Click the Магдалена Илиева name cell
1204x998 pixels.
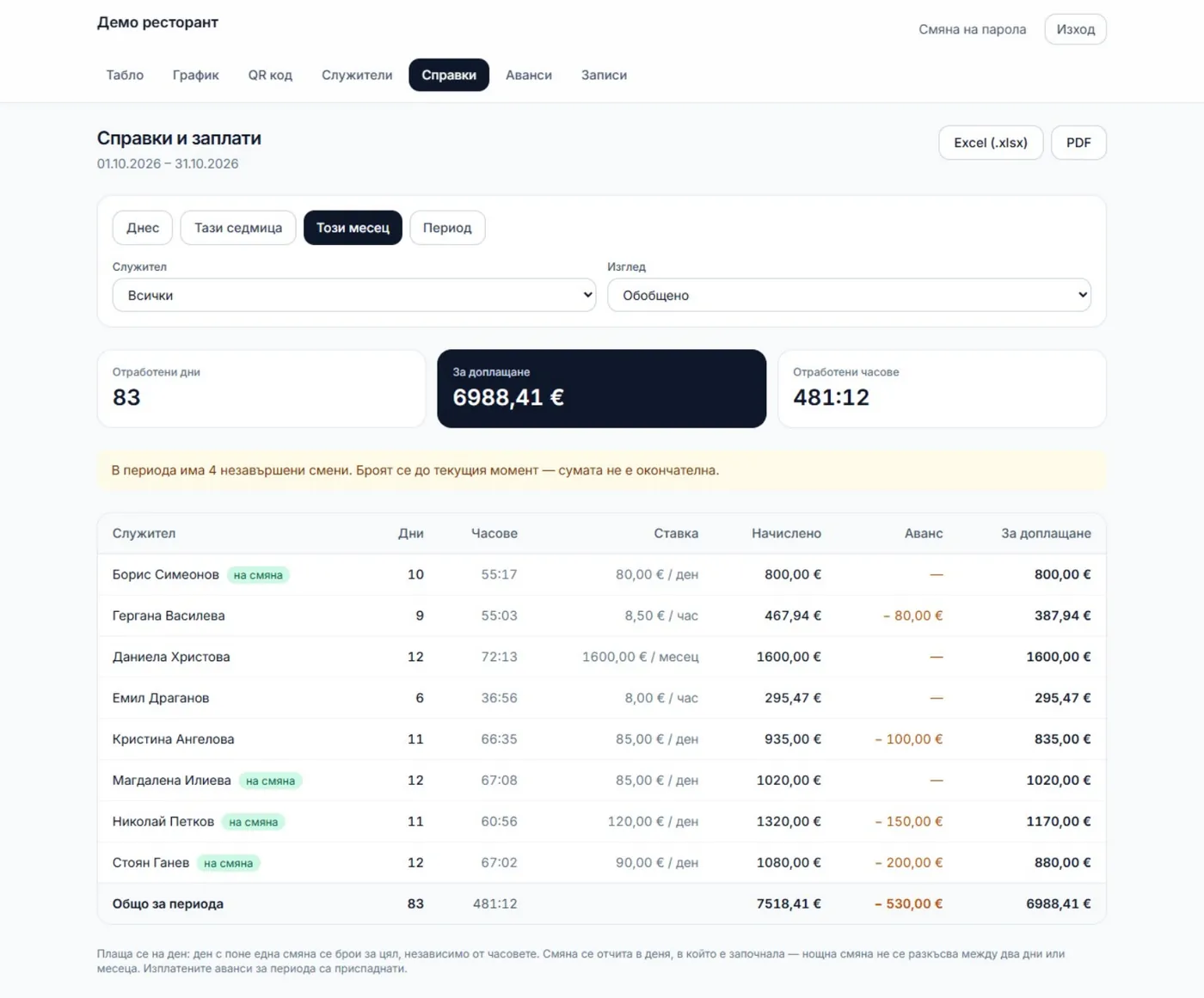tap(171, 781)
